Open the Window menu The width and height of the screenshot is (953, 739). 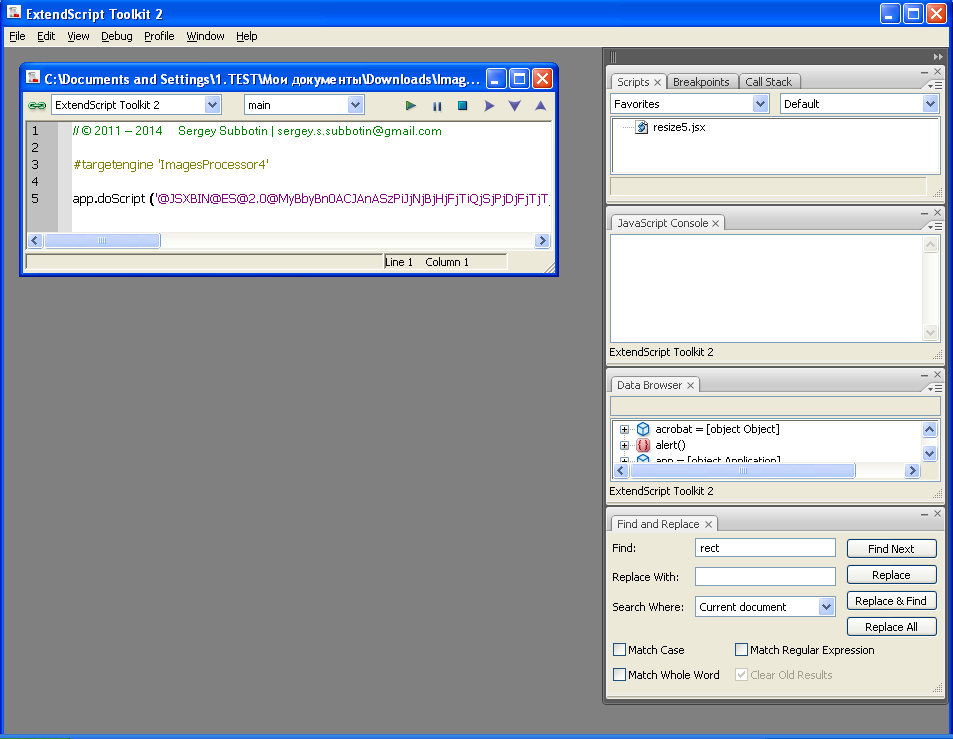pos(205,36)
